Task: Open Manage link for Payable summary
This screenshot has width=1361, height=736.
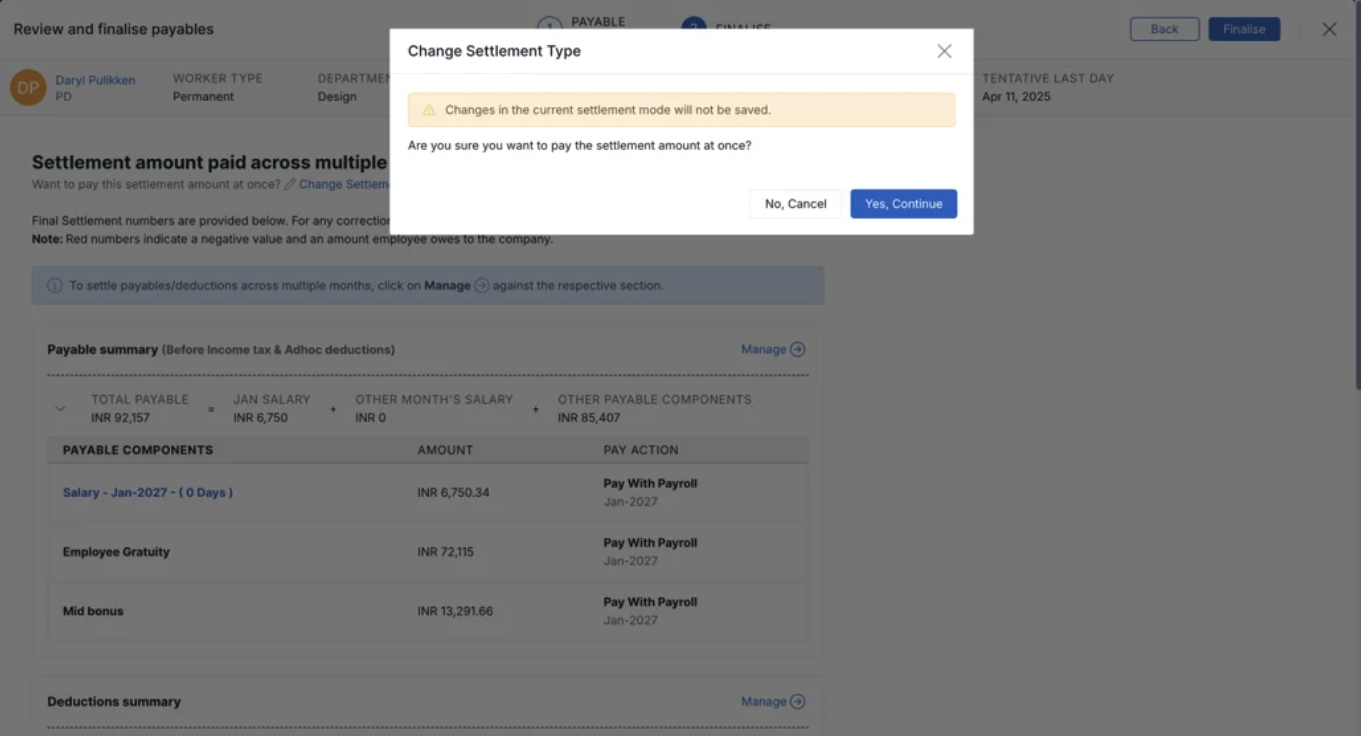Action: 763,350
